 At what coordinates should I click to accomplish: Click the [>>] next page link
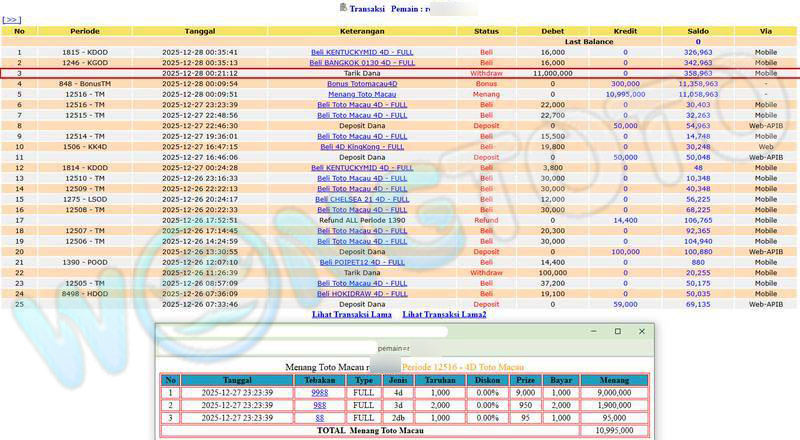[x=12, y=19]
